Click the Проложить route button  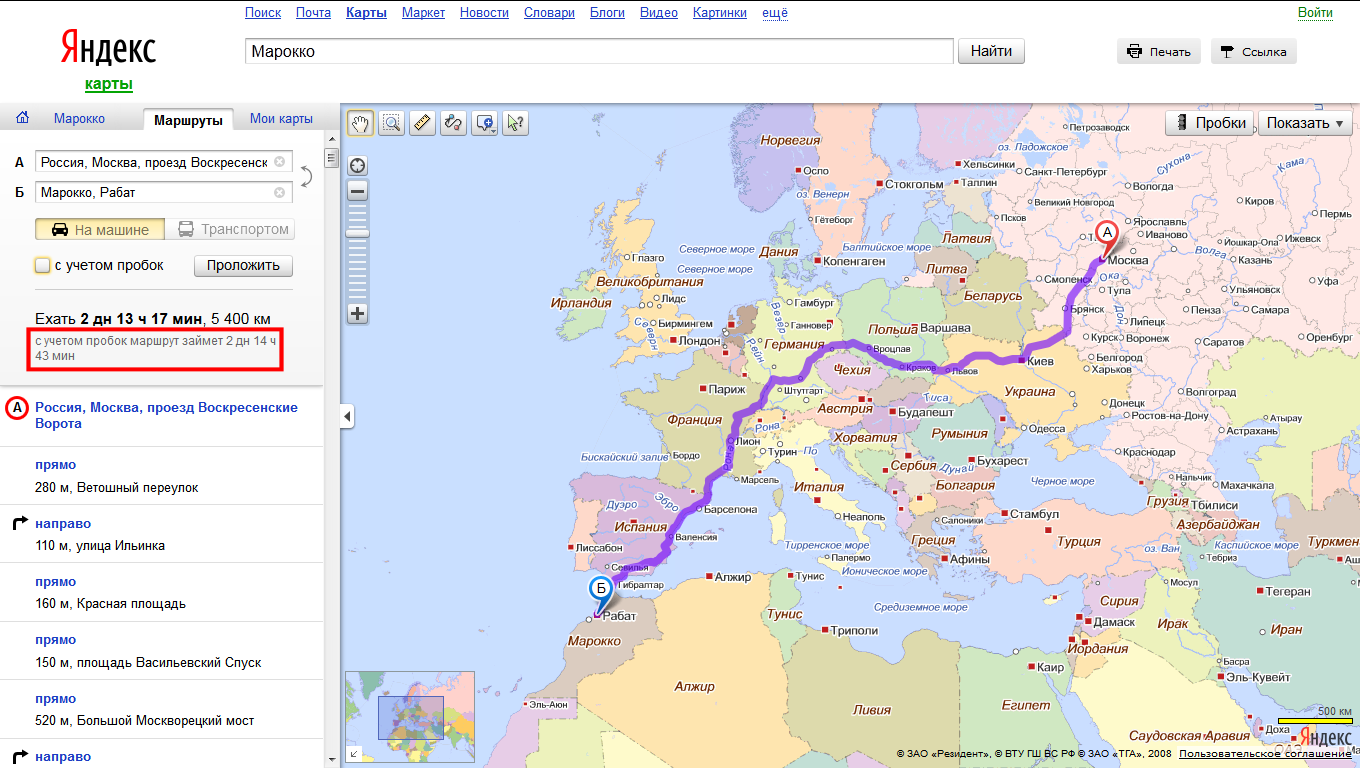point(244,266)
